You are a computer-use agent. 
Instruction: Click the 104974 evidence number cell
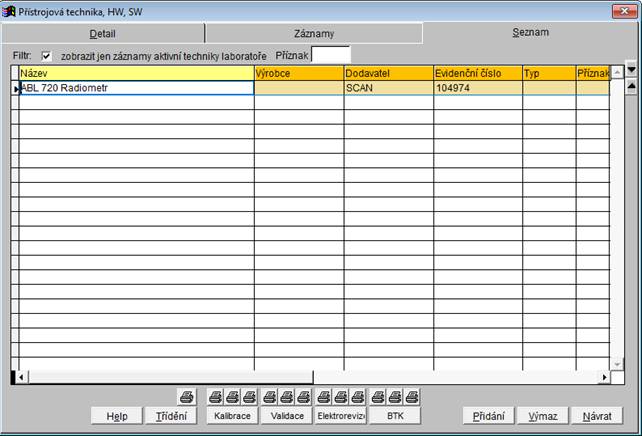click(478, 88)
